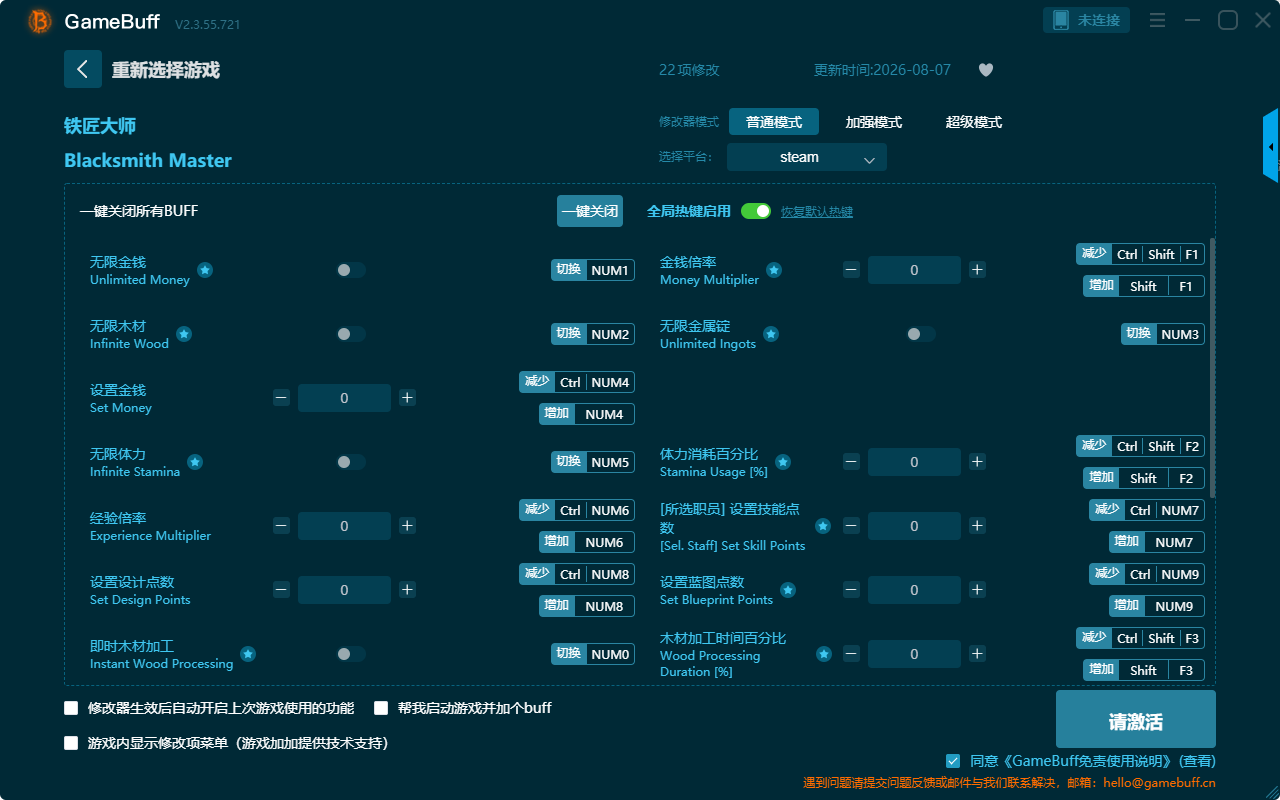Click the GameBuff logo icon

pyautogui.click(x=40, y=21)
